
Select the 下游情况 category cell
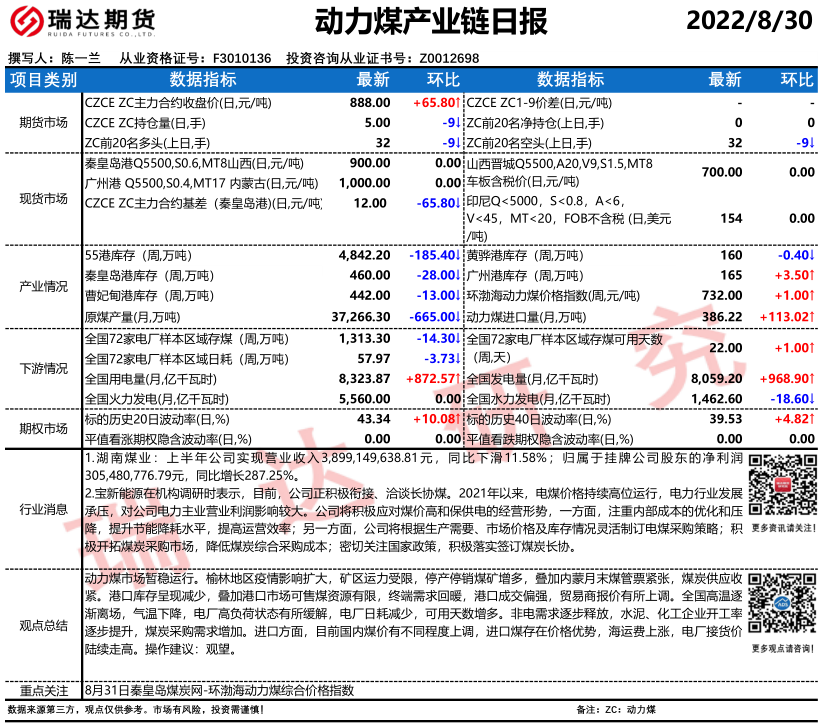(x=43, y=369)
